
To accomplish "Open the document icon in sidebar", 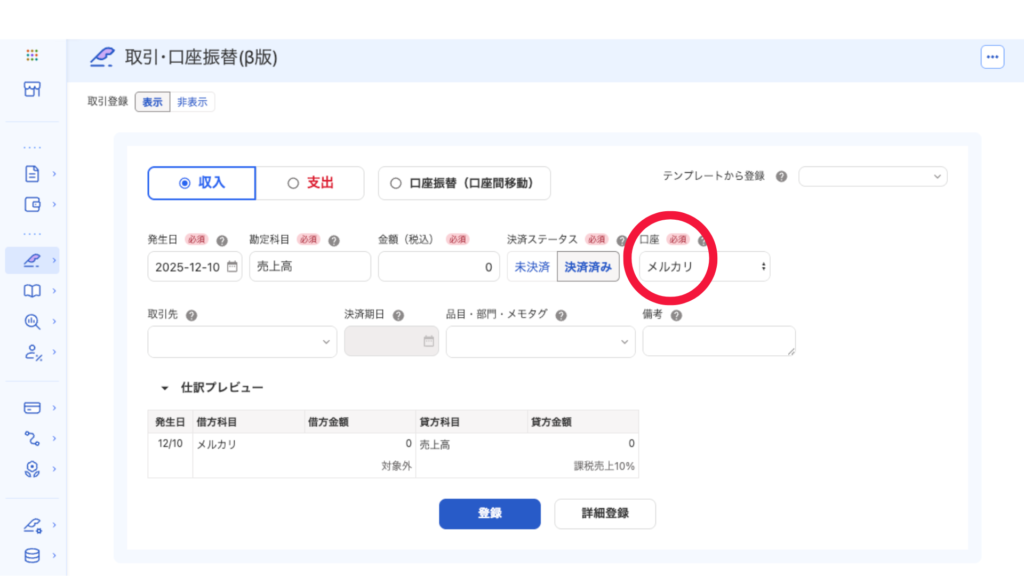I will [x=32, y=173].
